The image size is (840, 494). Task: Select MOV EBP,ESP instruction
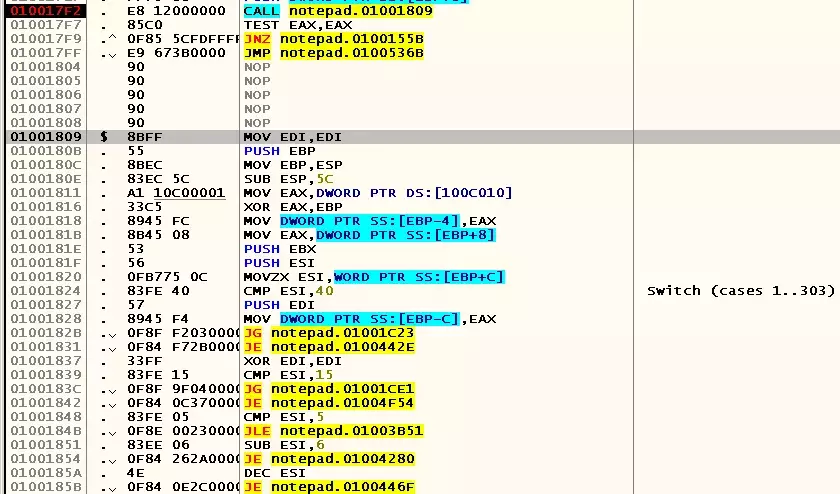(x=293, y=165)
